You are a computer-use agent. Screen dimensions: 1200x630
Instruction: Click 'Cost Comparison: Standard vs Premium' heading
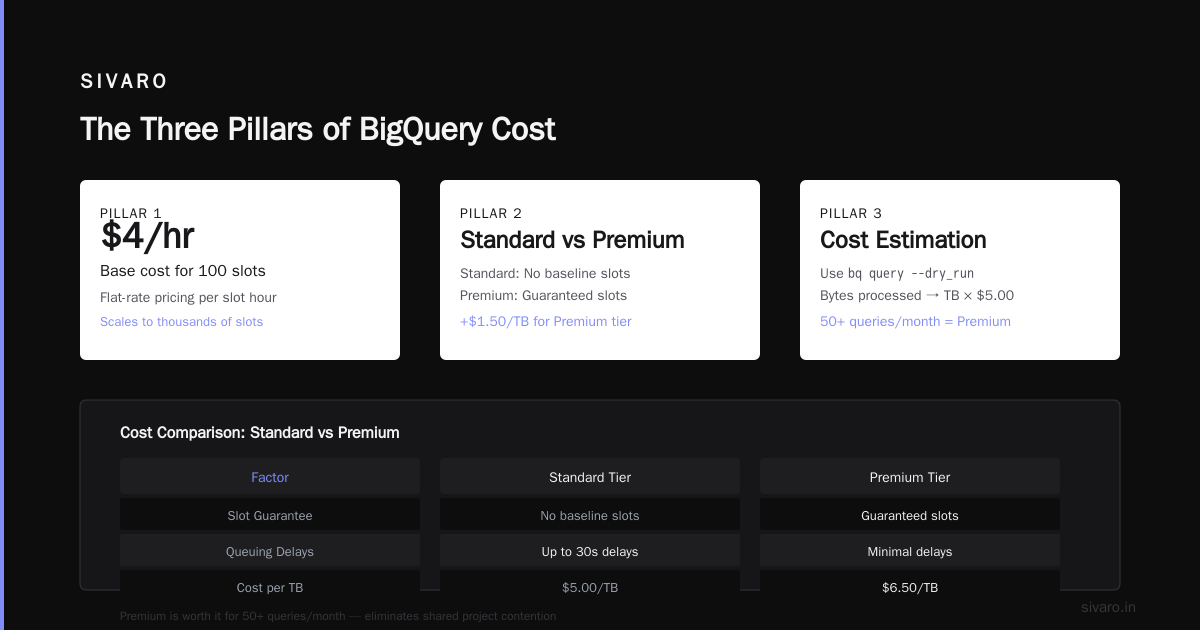pos(260,433)
